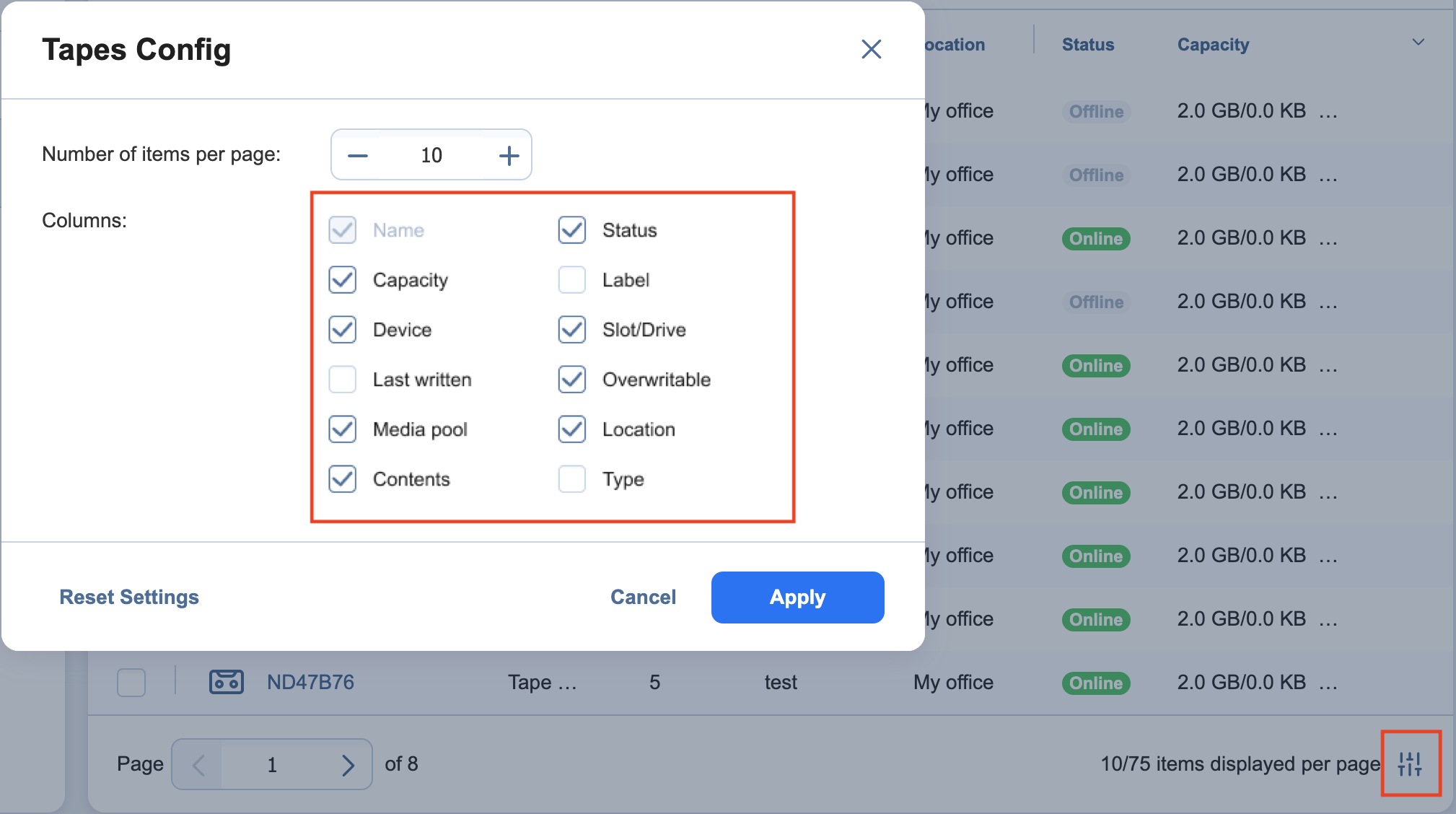
Task: Select the ND47B76 row checkbox
Action: pyautogui.click(x=131, y=682)
